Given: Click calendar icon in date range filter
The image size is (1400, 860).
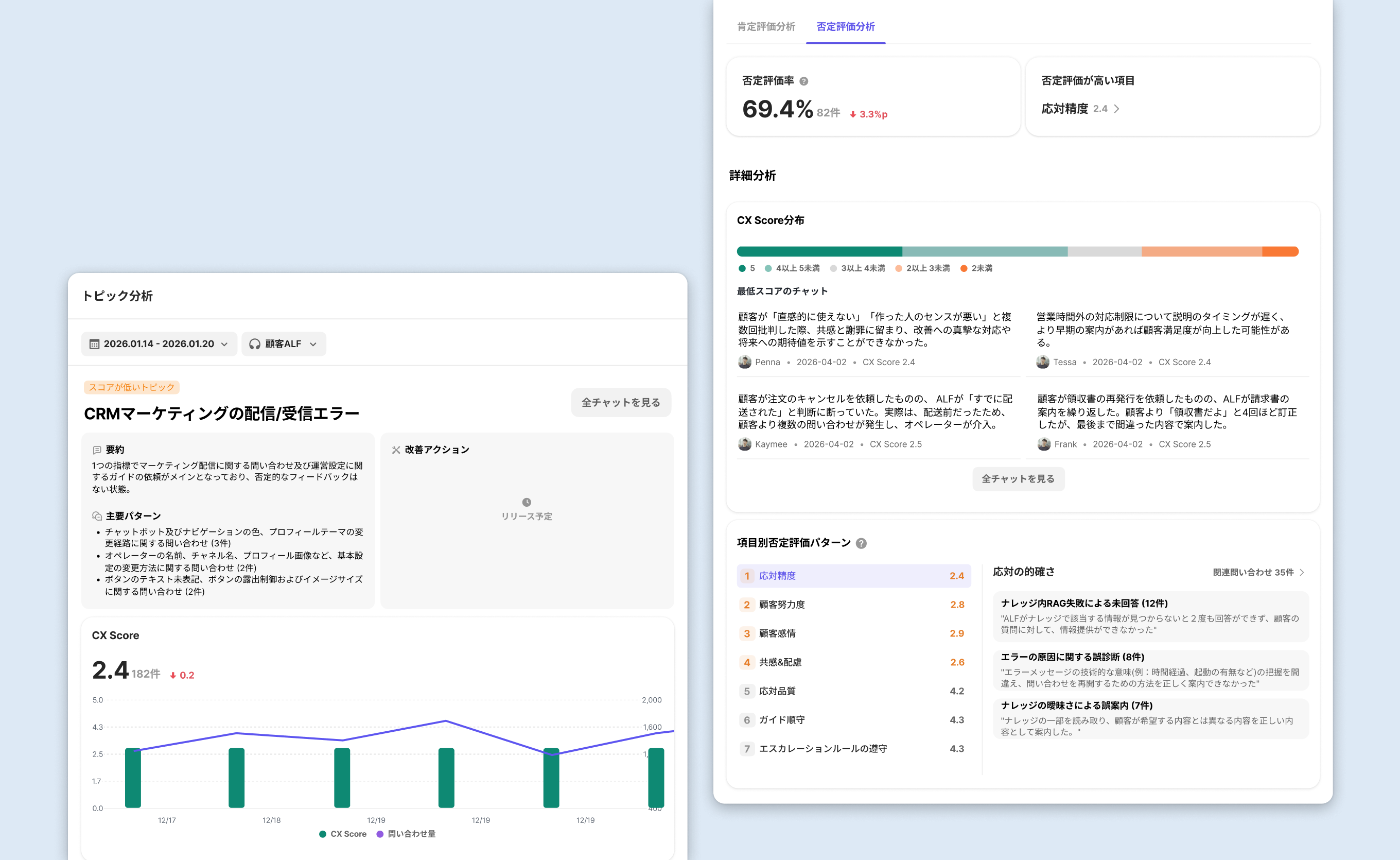Looking at the screenshot, I should pos(94,344).
